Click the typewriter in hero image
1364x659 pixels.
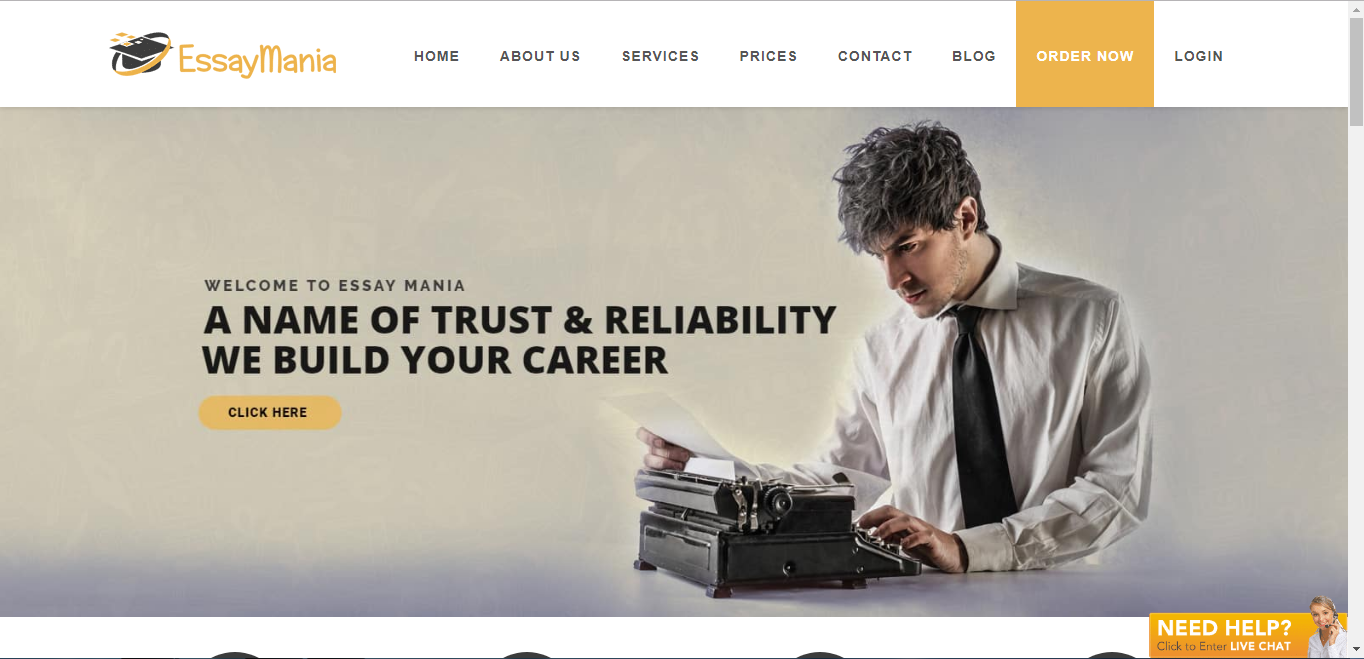pyautogui.click(x=762, y=530)
